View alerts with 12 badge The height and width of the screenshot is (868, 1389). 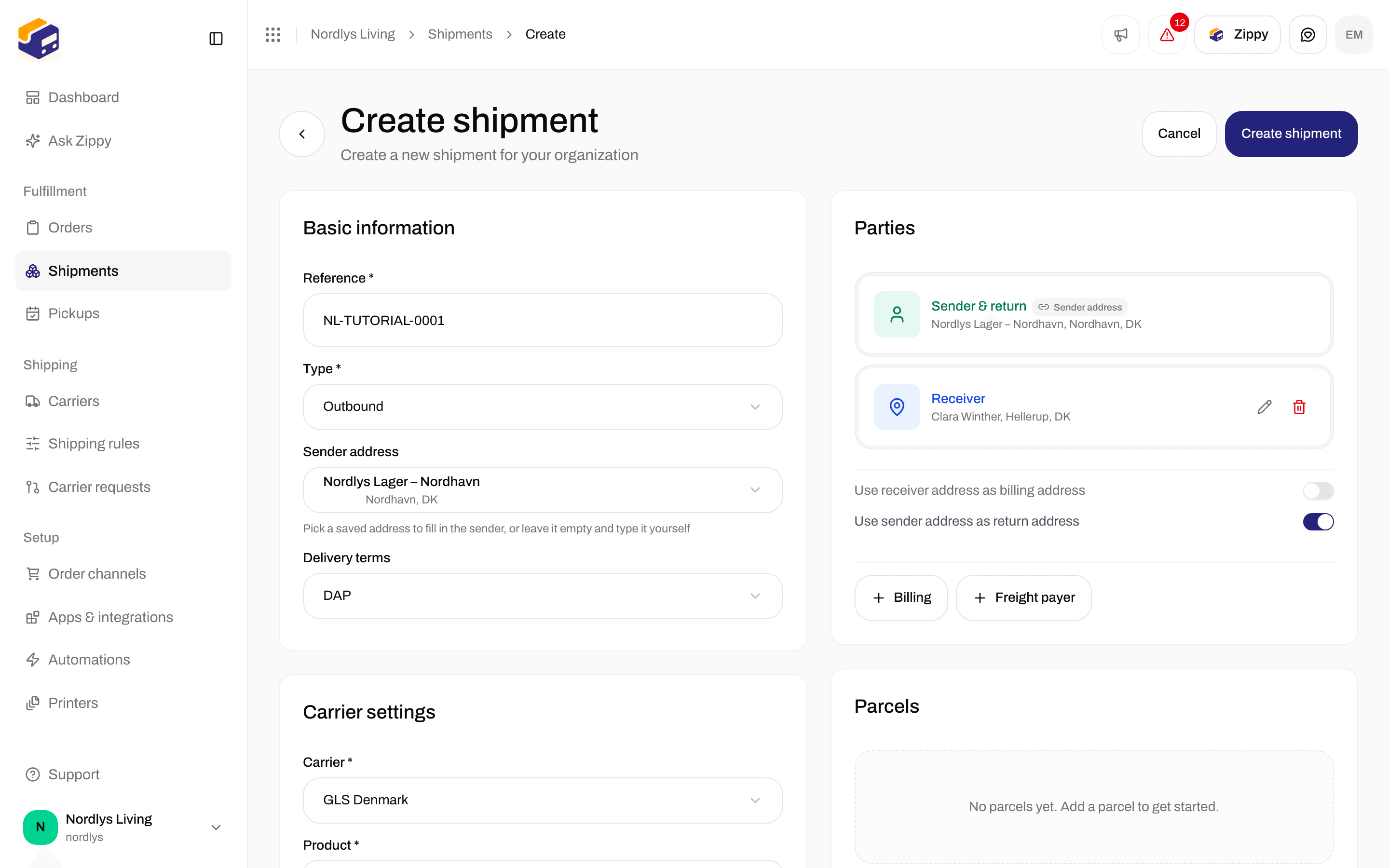click(x=1167, y=34)
